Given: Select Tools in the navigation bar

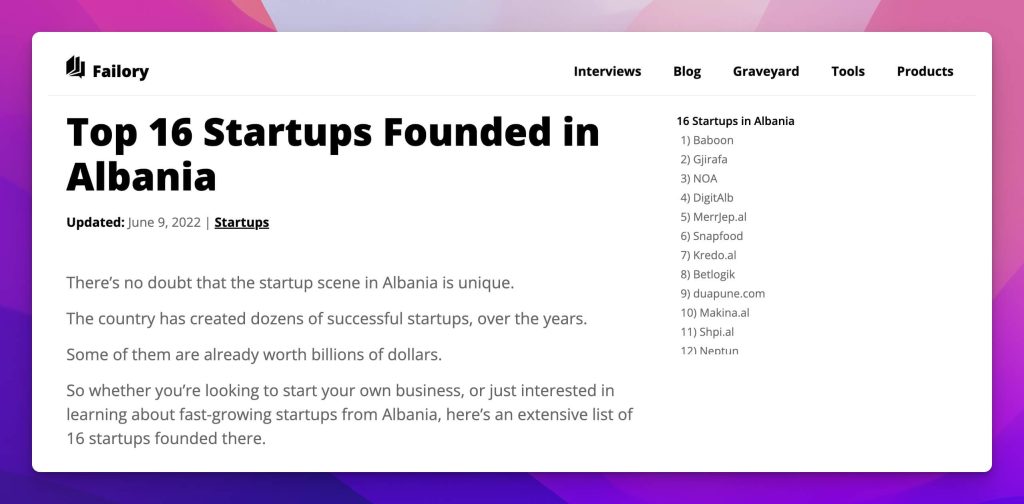Looking at the screenshot, I should point(848,71).
